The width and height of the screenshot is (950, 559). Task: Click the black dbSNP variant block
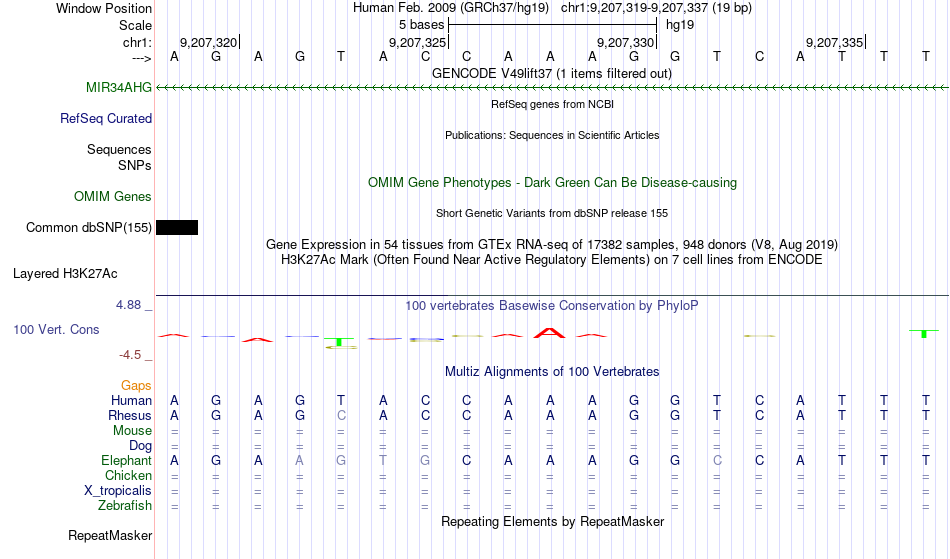click(177, 227)
